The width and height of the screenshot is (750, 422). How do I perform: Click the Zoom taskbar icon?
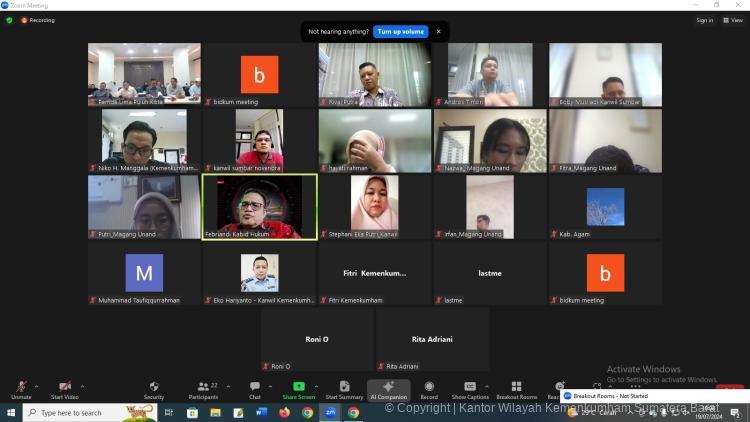coord(331,412)
